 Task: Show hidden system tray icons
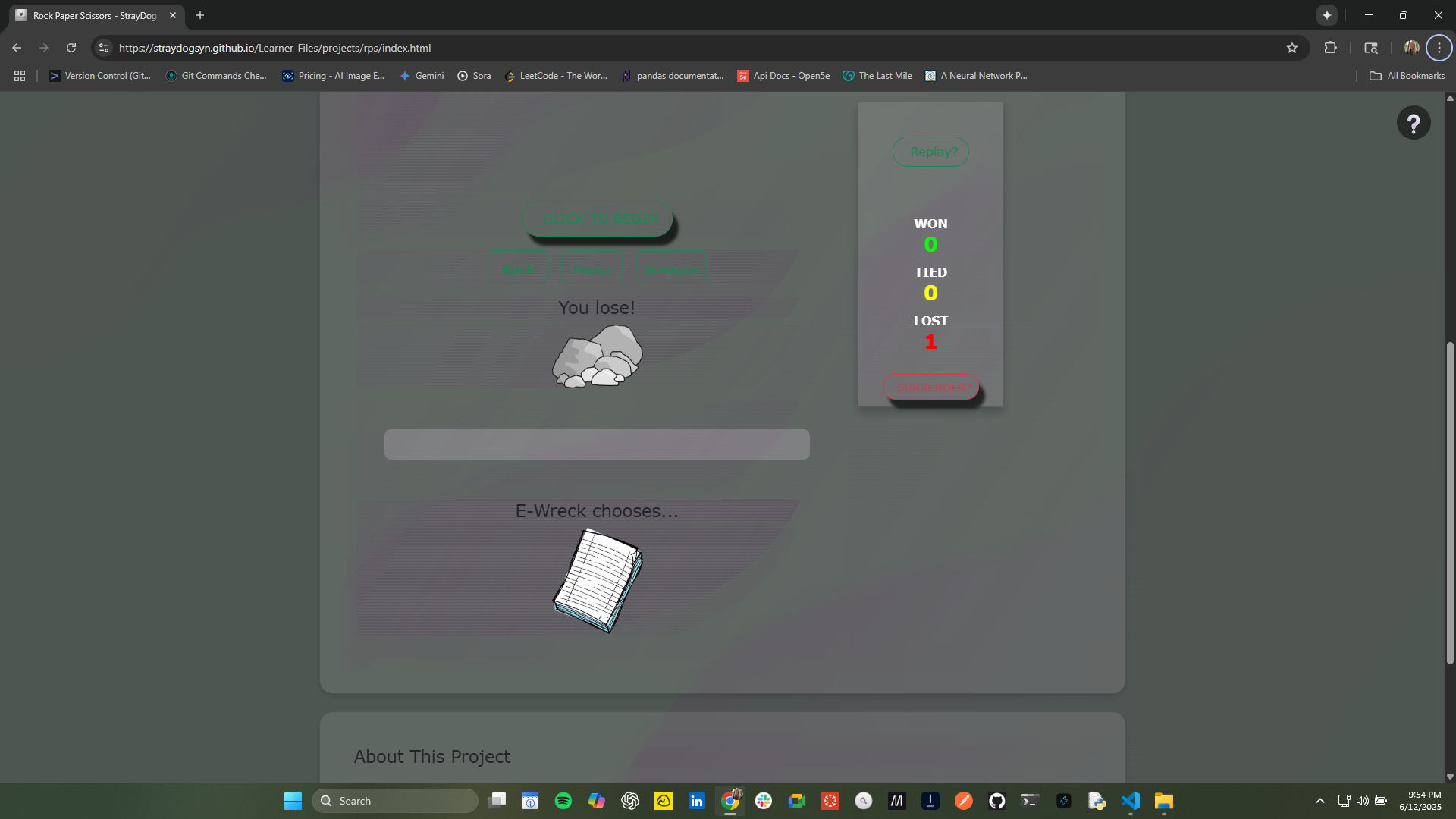(1320, 801)
